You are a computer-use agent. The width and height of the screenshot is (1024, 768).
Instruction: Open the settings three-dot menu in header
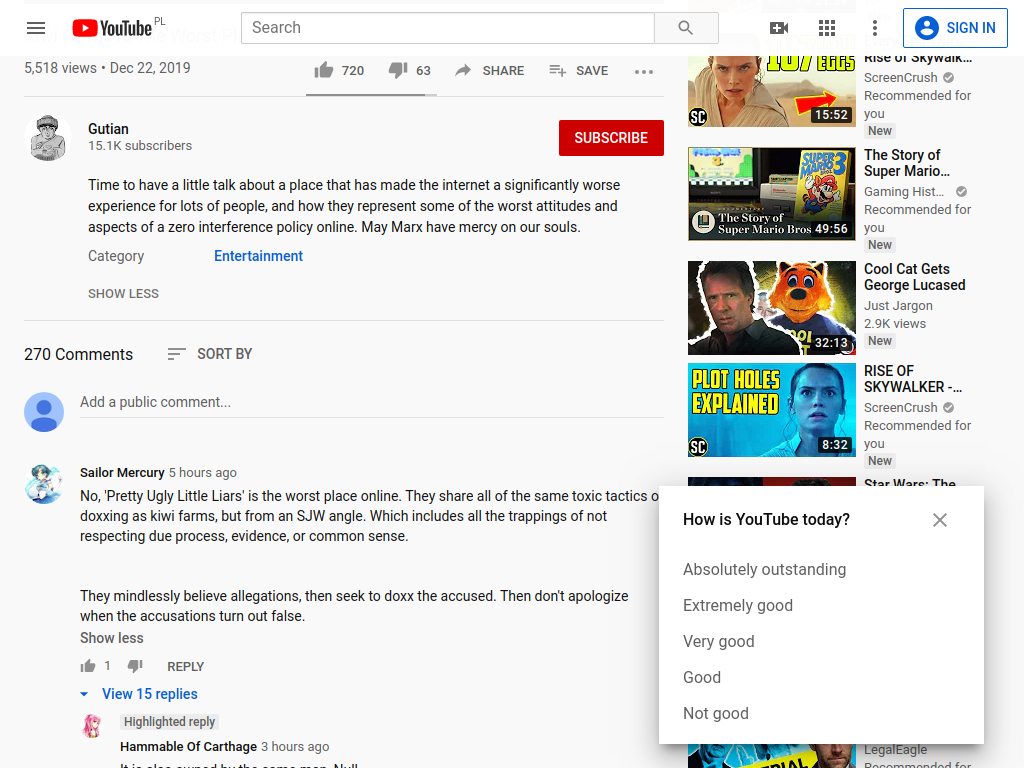click(x=875, y=28)
